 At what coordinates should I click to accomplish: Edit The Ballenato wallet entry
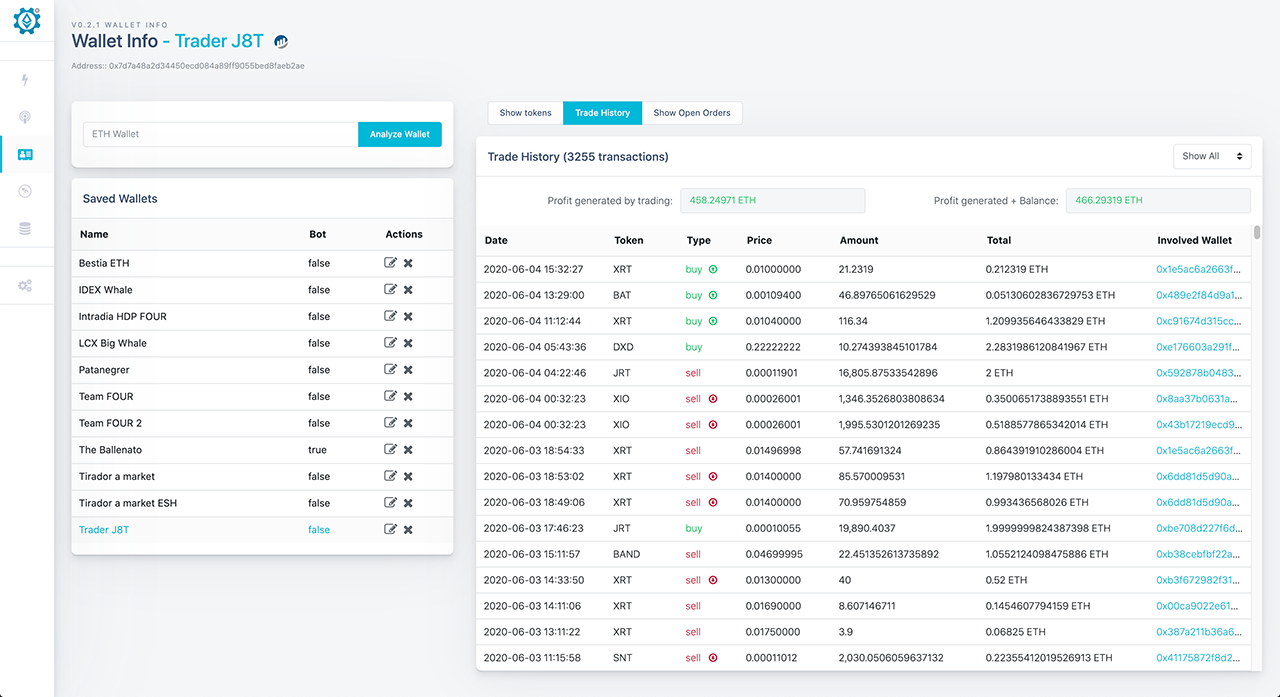pos(390,450)
